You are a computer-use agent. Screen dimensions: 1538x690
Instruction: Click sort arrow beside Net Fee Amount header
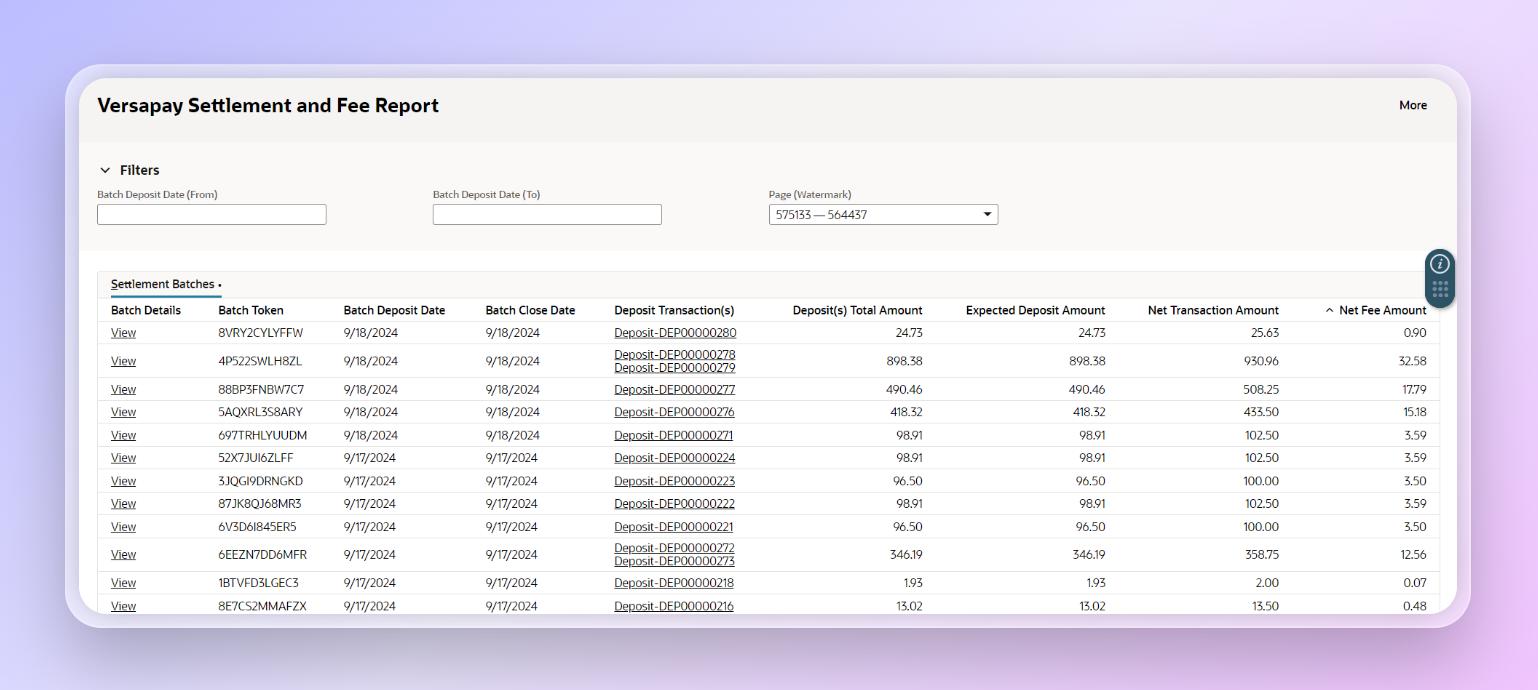(1329, 311)
